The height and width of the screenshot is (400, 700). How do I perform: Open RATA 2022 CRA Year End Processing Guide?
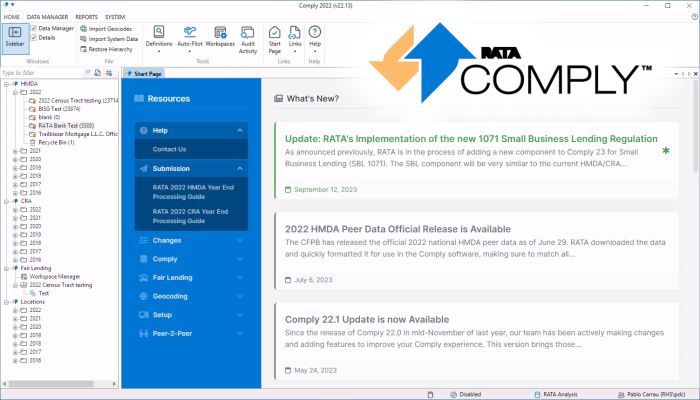point(190,216)
